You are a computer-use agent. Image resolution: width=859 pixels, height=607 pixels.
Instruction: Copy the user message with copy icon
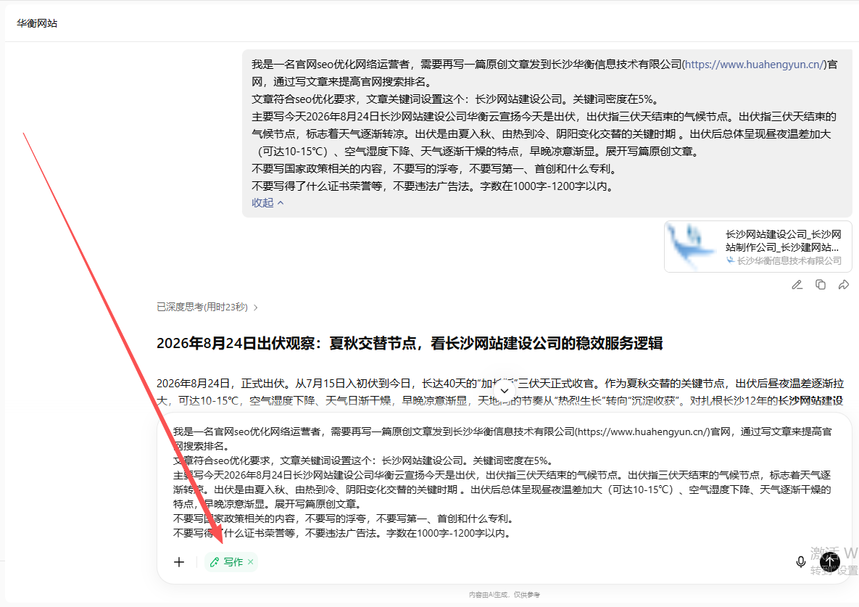pyautogui.click(x=820, y=285)
